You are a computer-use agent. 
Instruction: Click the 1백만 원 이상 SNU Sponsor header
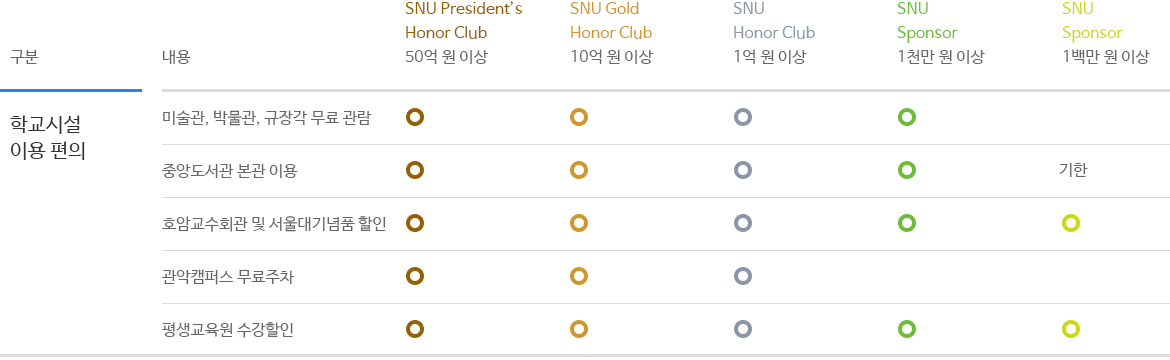(1105, 33)
